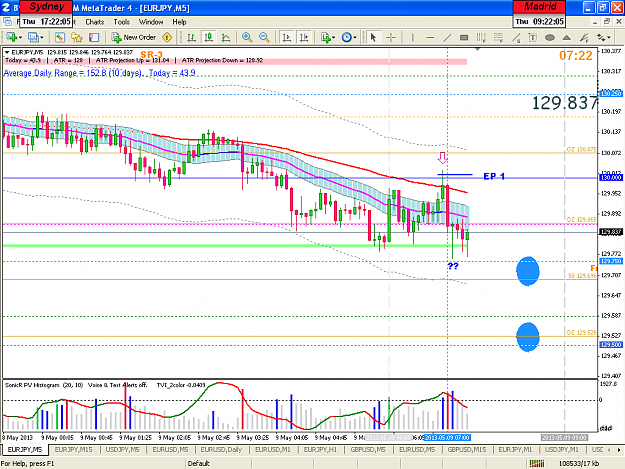This screenshot has width=625, height=469.
Task: Switch to the EURJPY,M15 chart tab
Action: click(x=73, y=449)
